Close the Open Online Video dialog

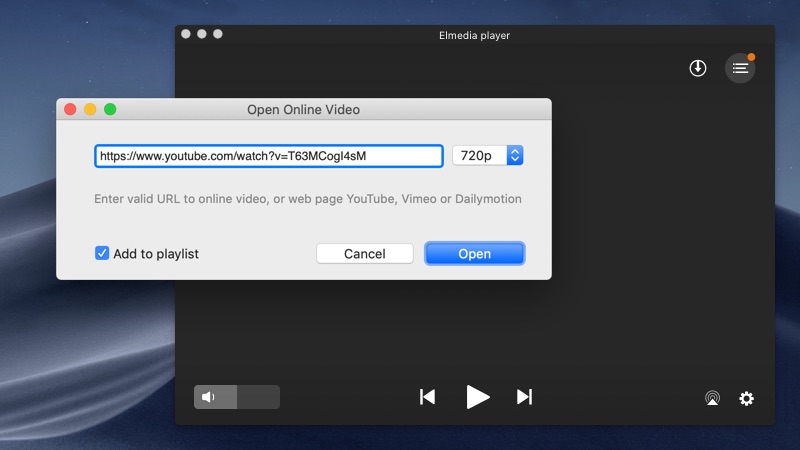pyautogui.click(x=70, y=109)
